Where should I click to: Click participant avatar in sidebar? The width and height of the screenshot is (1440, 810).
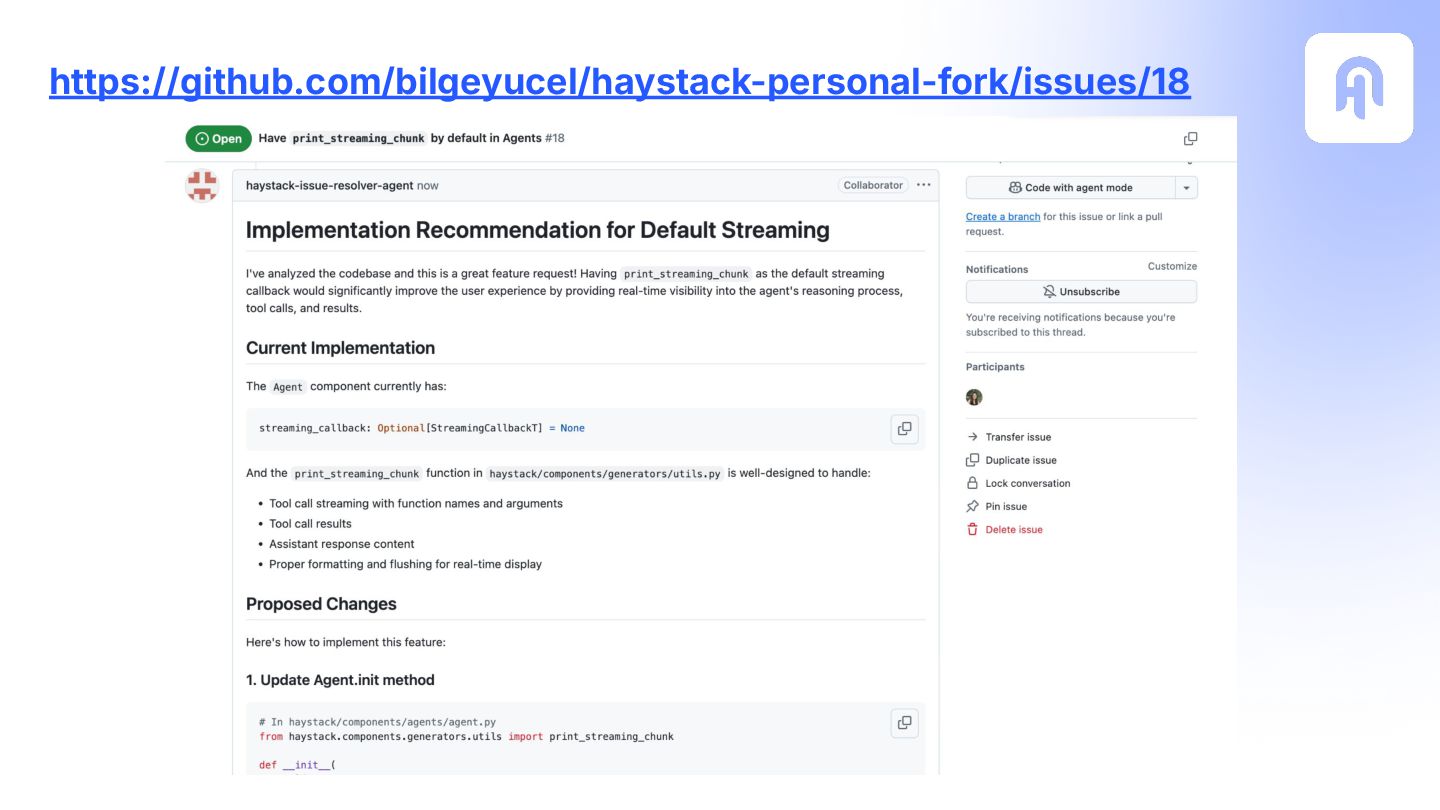[974, 397]
